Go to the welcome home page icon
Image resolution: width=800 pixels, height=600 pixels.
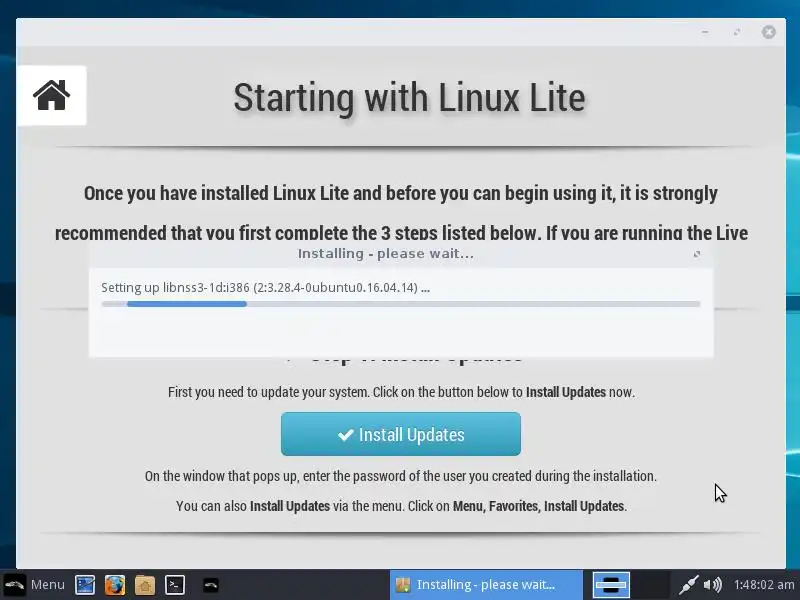coord(52,95)
